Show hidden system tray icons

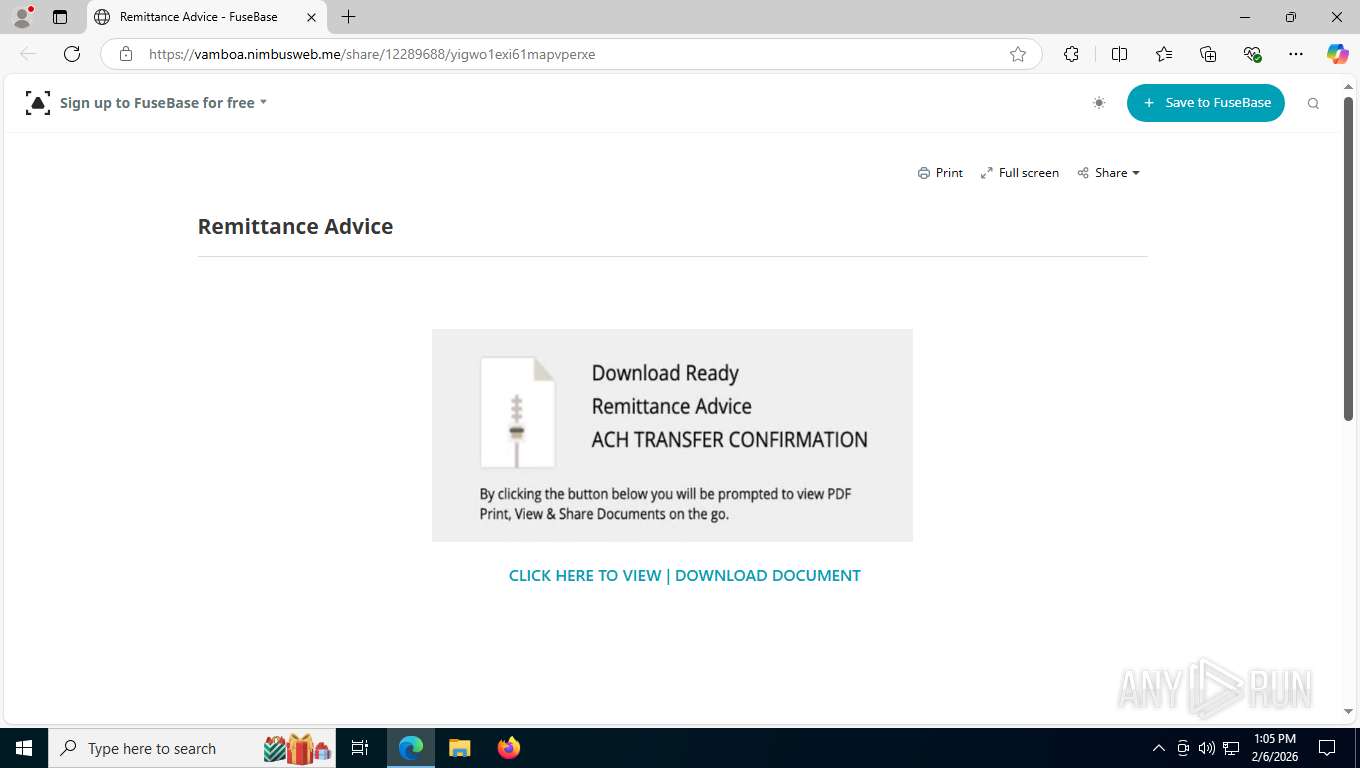coord(1159,748)
